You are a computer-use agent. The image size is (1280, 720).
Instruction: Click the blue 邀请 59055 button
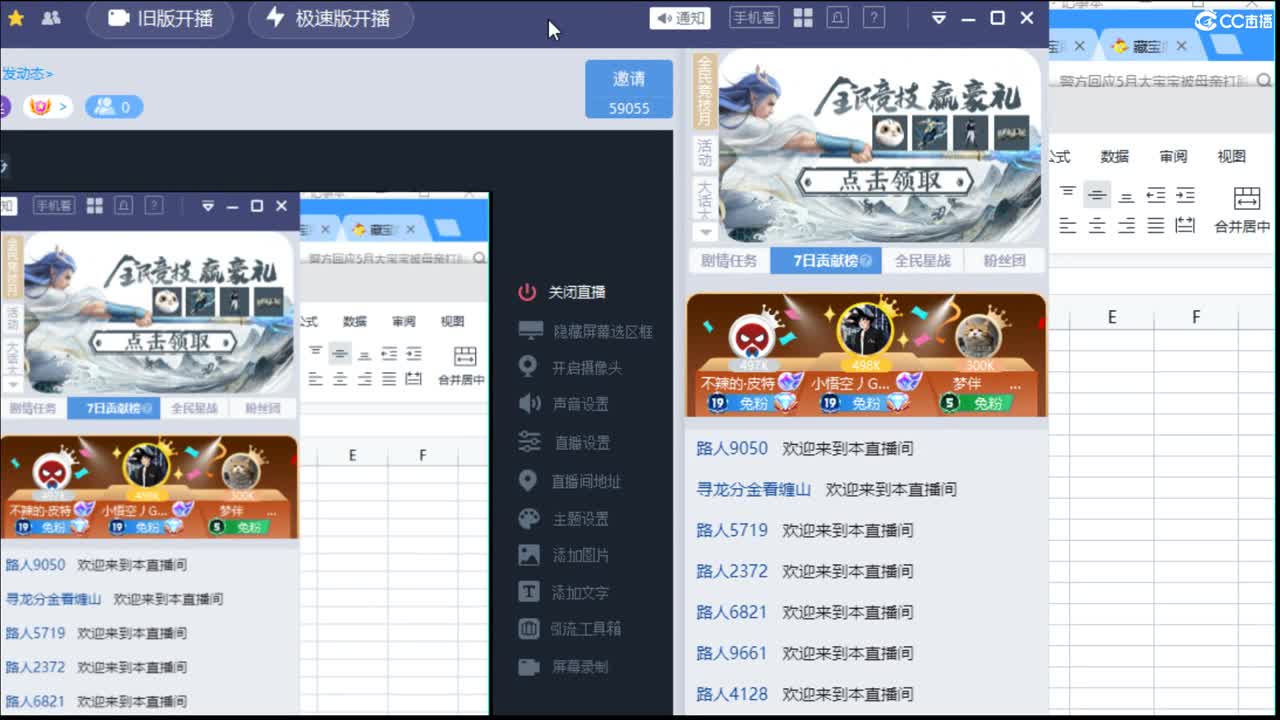pyautogui.click(x=629, y=89)
